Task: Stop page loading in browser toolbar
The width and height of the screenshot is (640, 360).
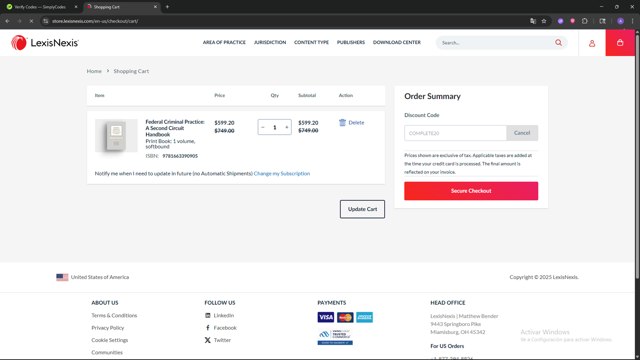Action: click(31, 21)
